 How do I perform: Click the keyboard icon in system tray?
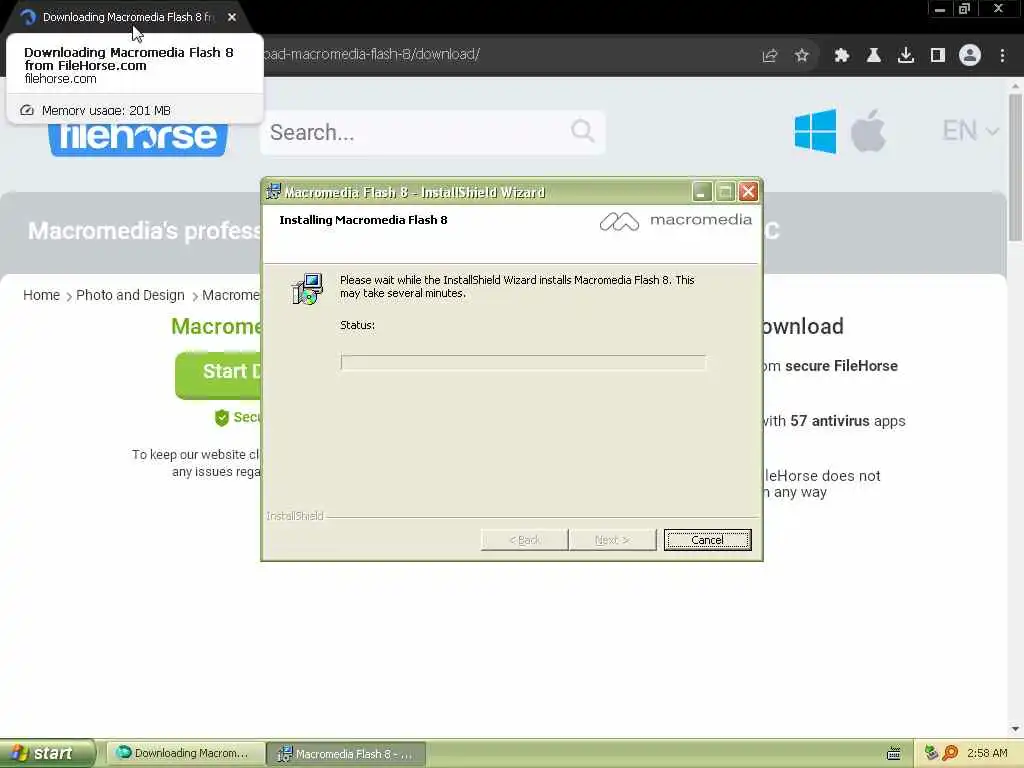(x=893, y=754)
